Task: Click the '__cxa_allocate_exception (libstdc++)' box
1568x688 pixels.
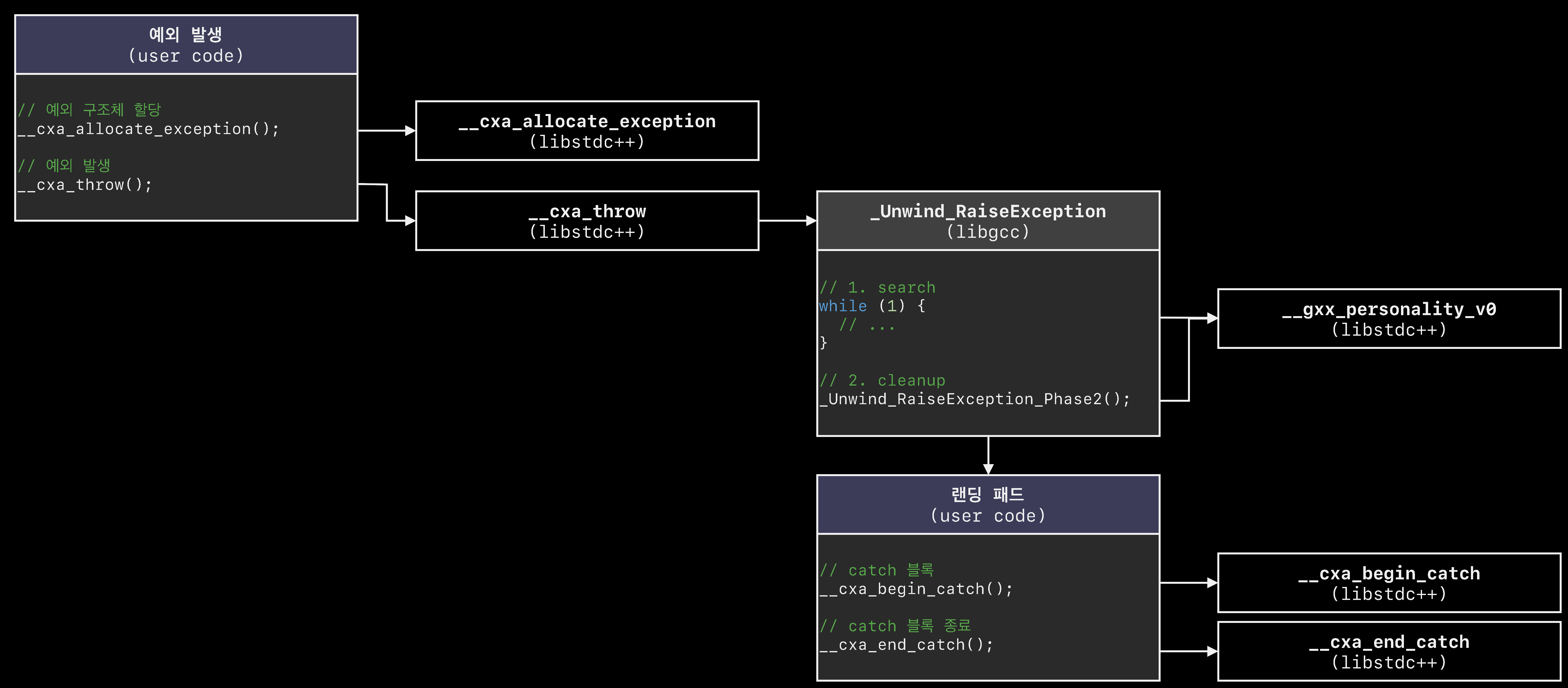Action: 587,131
